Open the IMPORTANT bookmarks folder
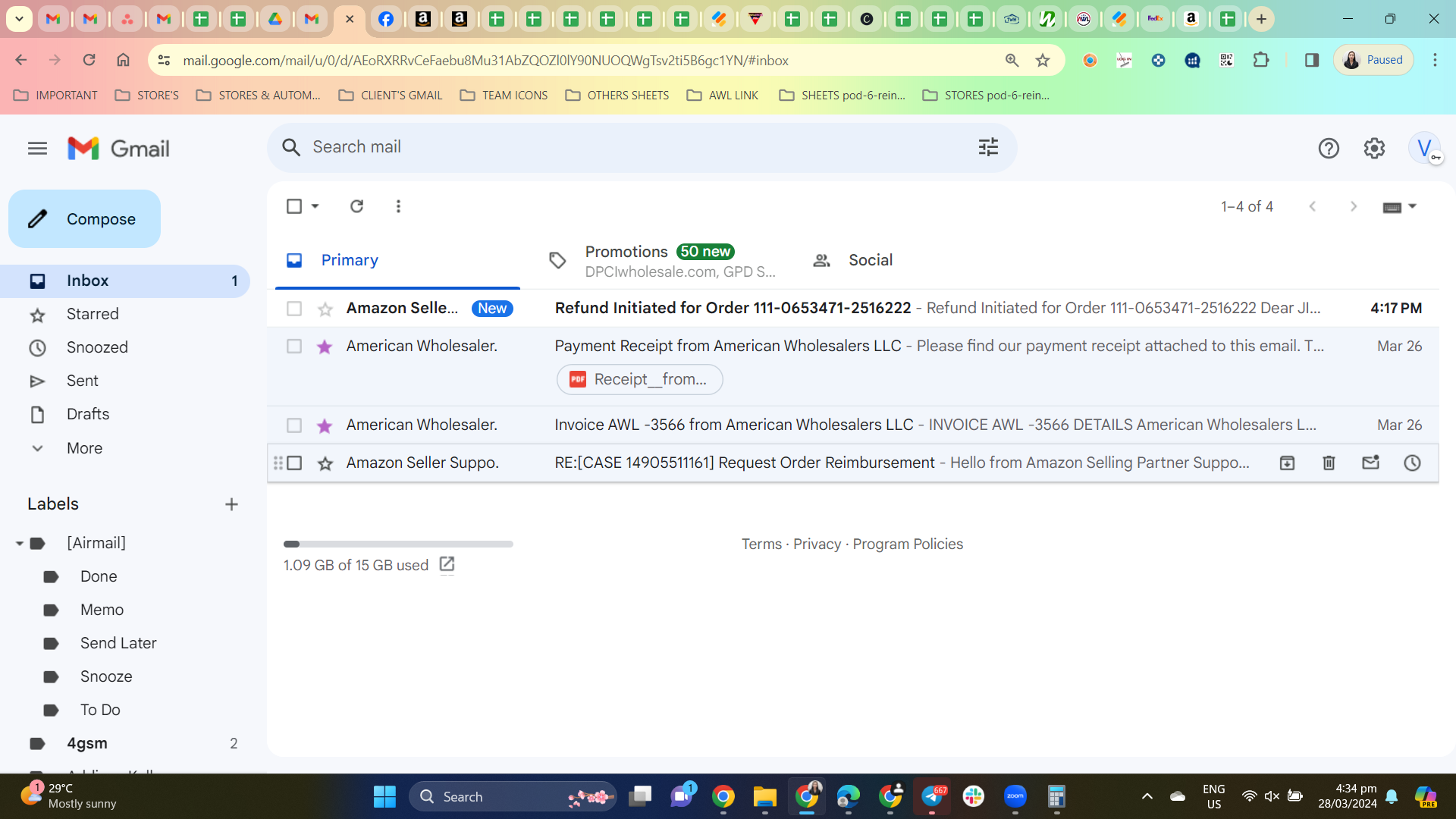Viewport: 1456px width, 819px height. point(56,96)
